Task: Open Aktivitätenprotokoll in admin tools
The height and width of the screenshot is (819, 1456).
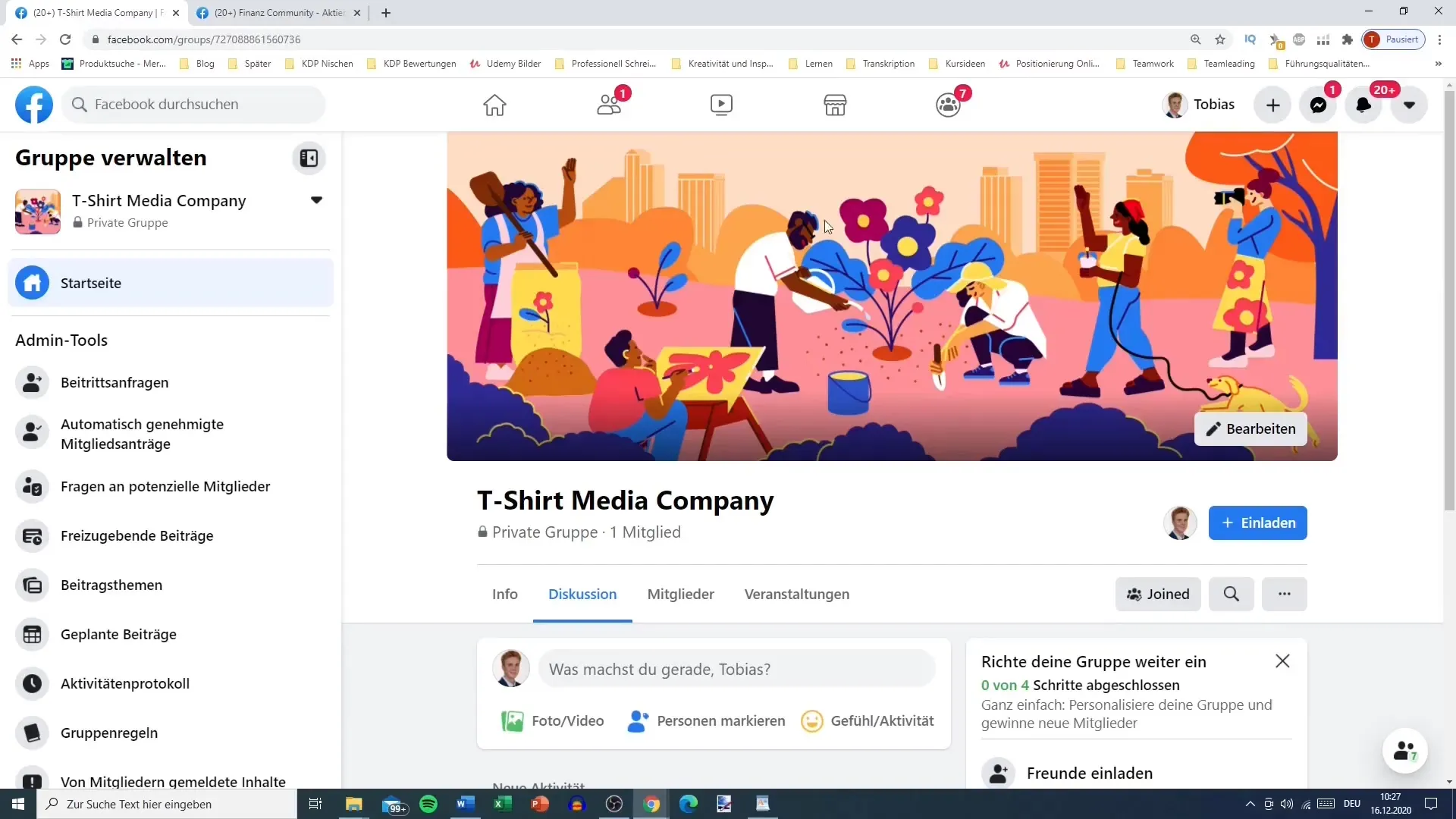Action: (125, 683)
